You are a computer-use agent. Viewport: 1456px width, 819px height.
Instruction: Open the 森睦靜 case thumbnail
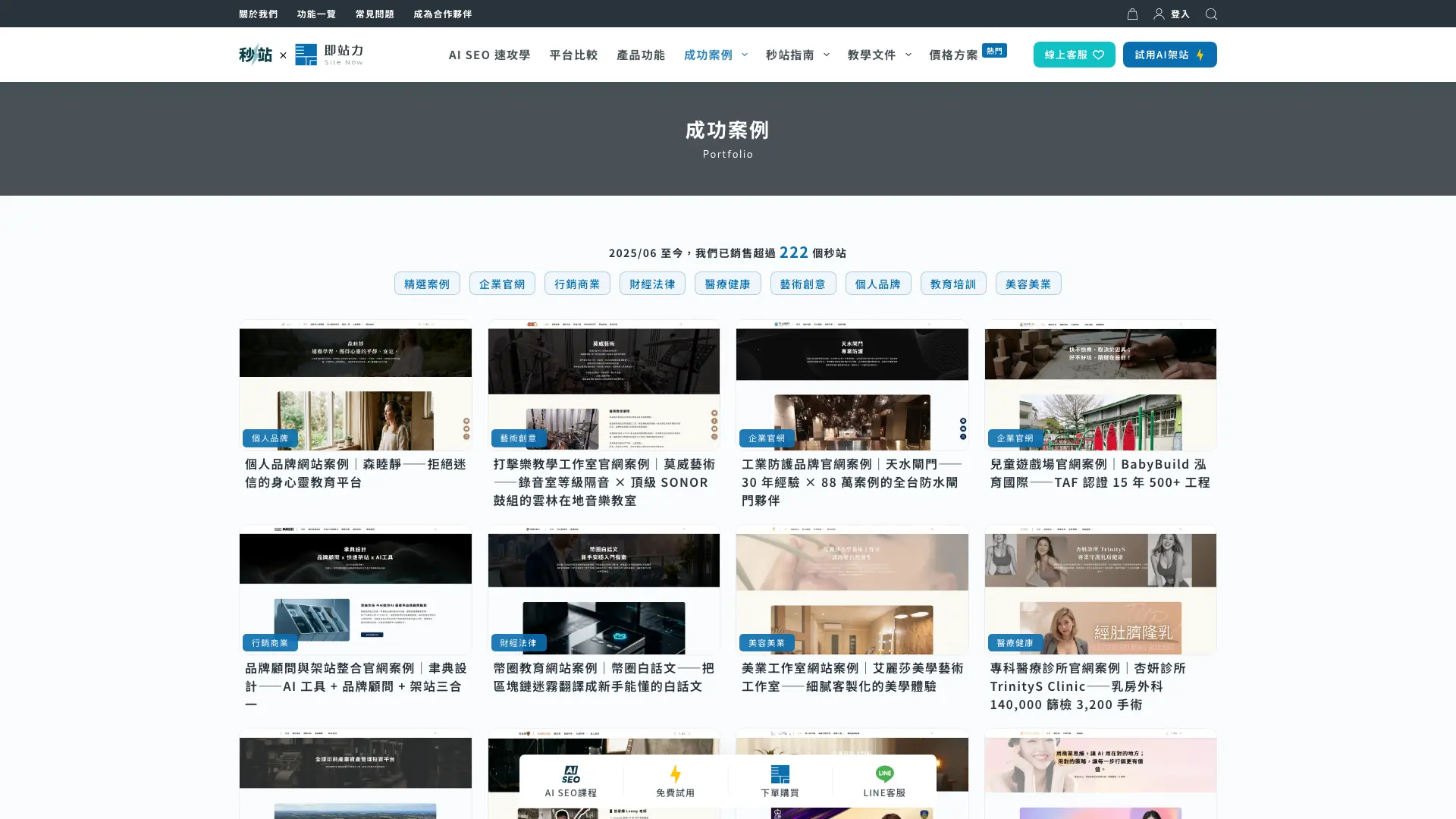(x=355, y=385)
